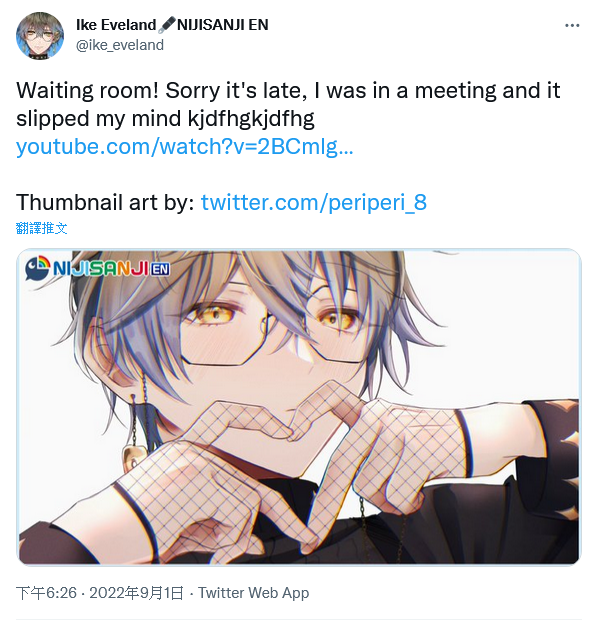Screen dimensions: 598x620
Task: Open the @ike_eveland handle
Action: click(x=119, y=45)
